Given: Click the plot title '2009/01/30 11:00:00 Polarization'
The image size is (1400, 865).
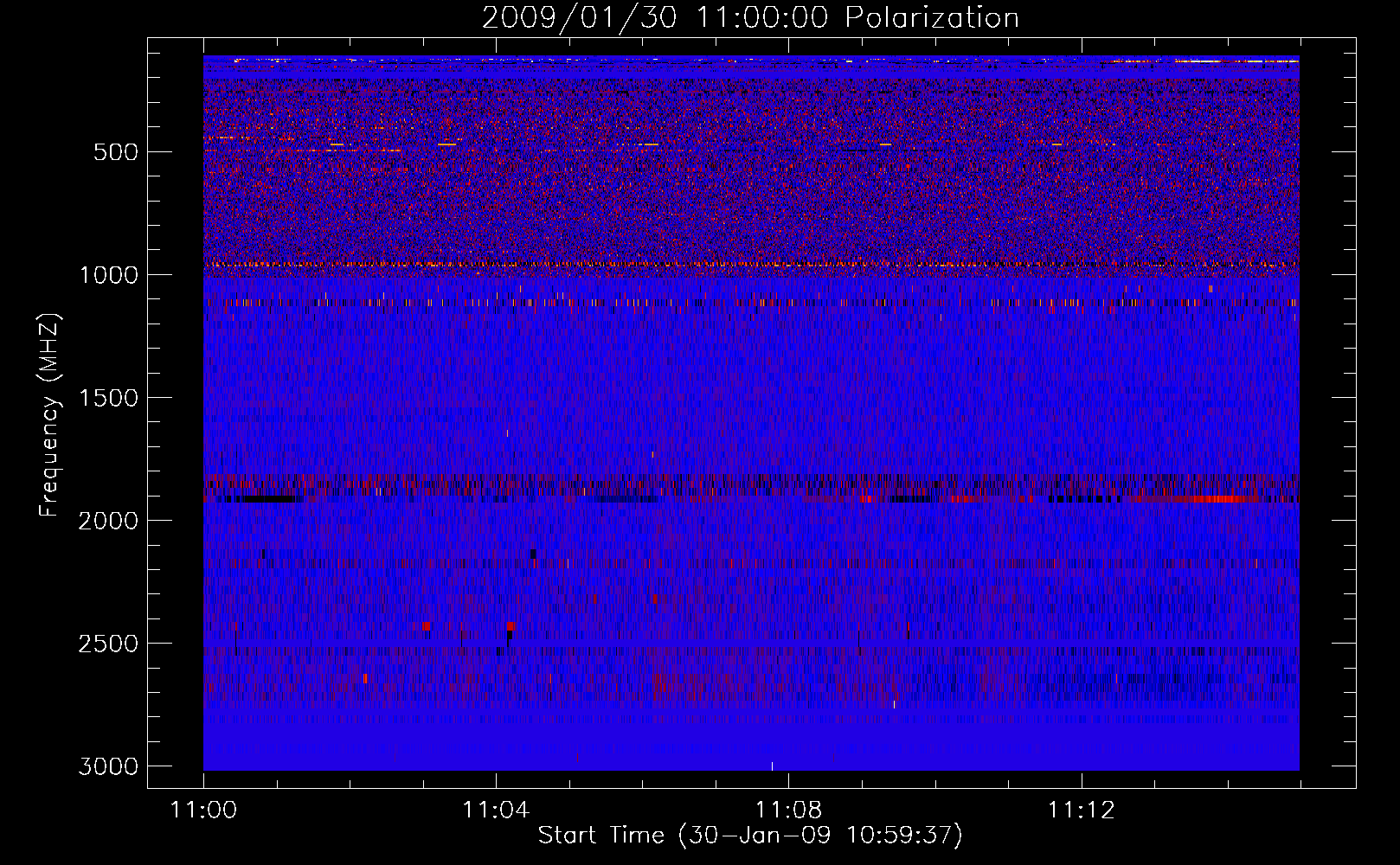Looking at the screenshot, I should [x=750, y=18].
